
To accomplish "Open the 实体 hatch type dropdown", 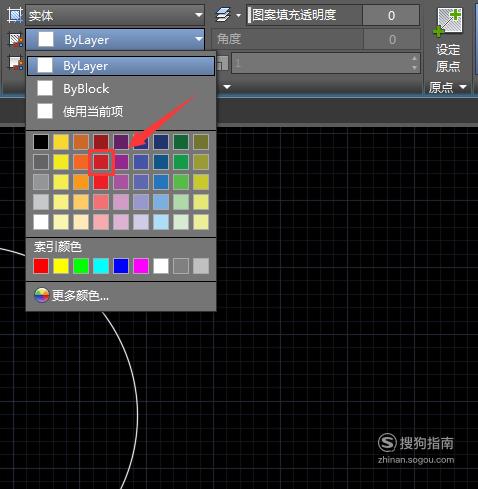I will point(115,15).
